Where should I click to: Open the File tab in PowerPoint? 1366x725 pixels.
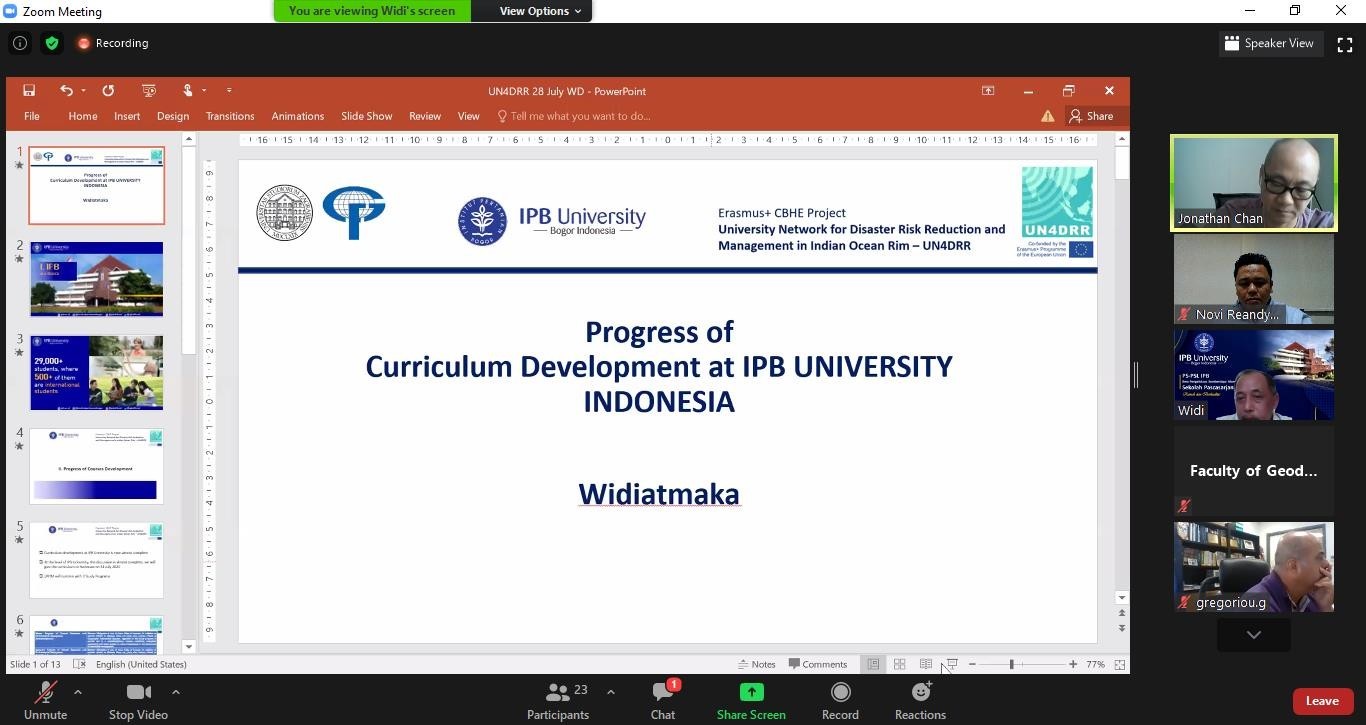(32, 116)
